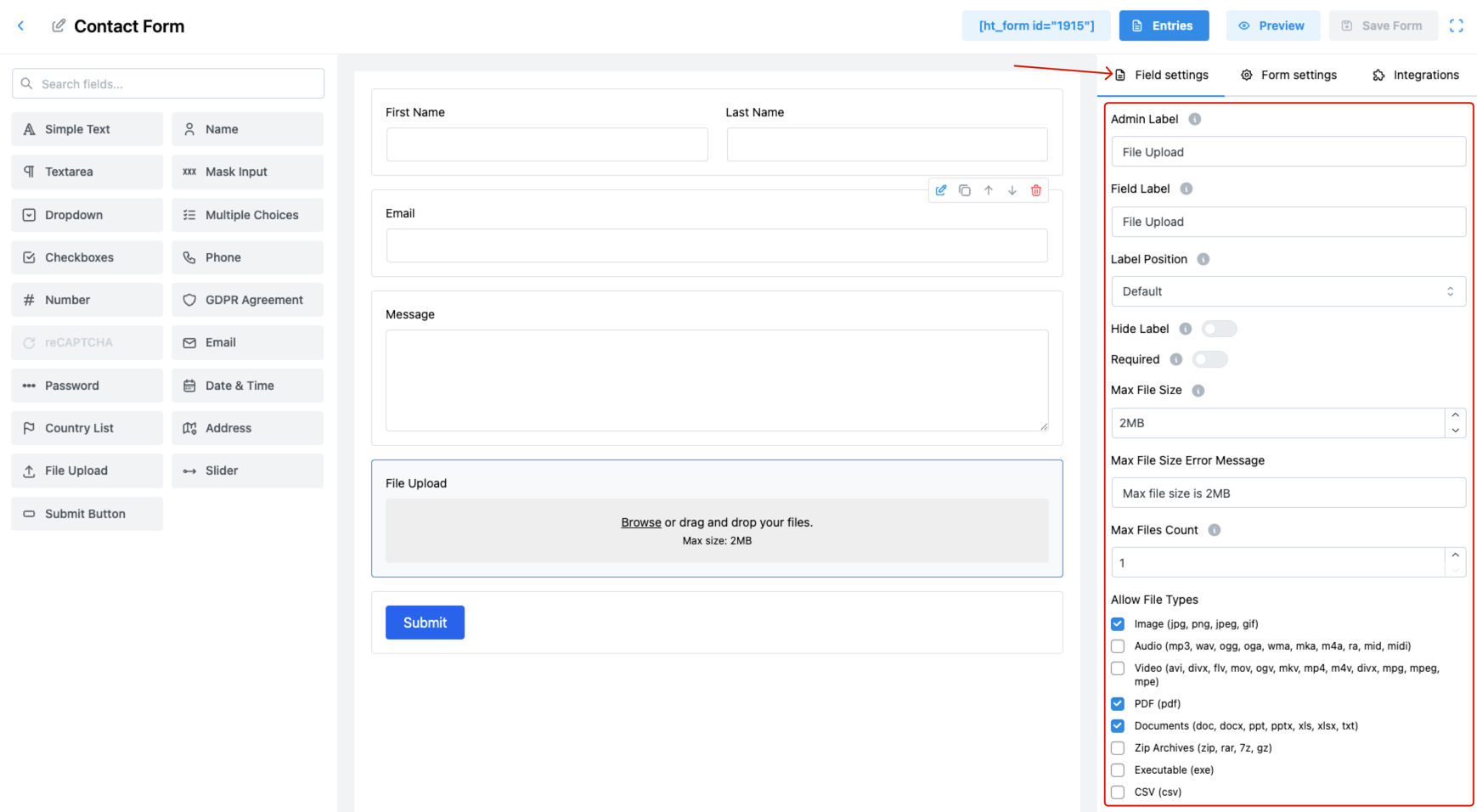Click the Max File Size Error Message input

coord(1288,493)
